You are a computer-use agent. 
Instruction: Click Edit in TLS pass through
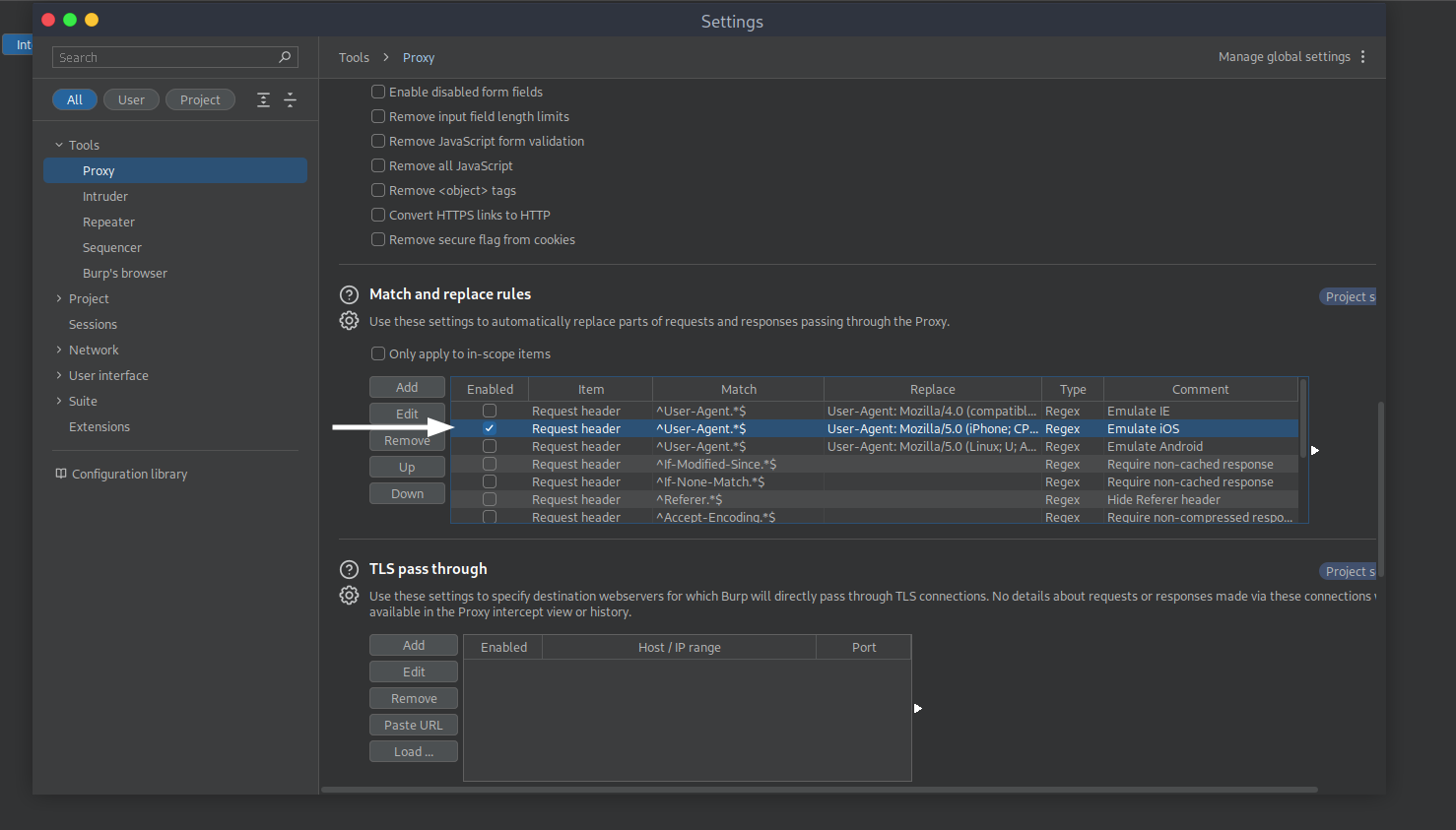414,671
